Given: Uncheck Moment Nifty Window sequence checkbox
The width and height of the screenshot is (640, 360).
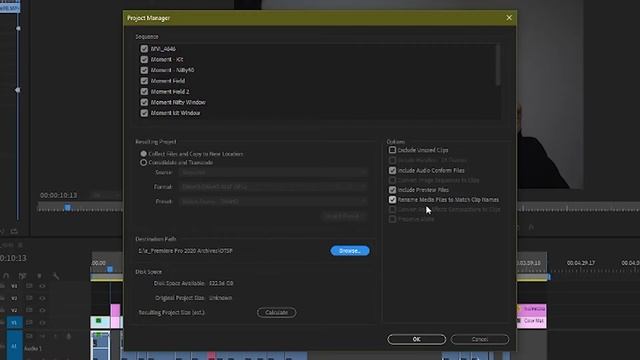Looking at the screenshot, I should click(144, 102).
